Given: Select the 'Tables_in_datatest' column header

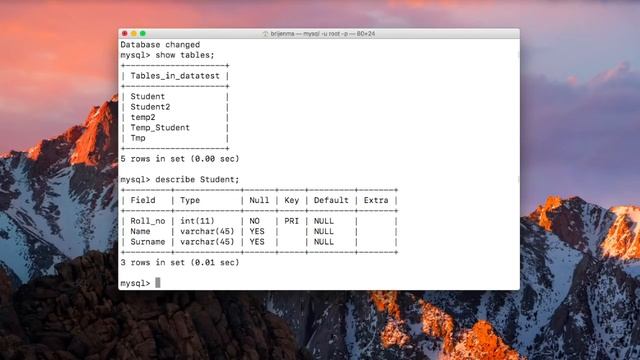Looking at the screenshot, I should pyautogui.click(x=175, y=76).
